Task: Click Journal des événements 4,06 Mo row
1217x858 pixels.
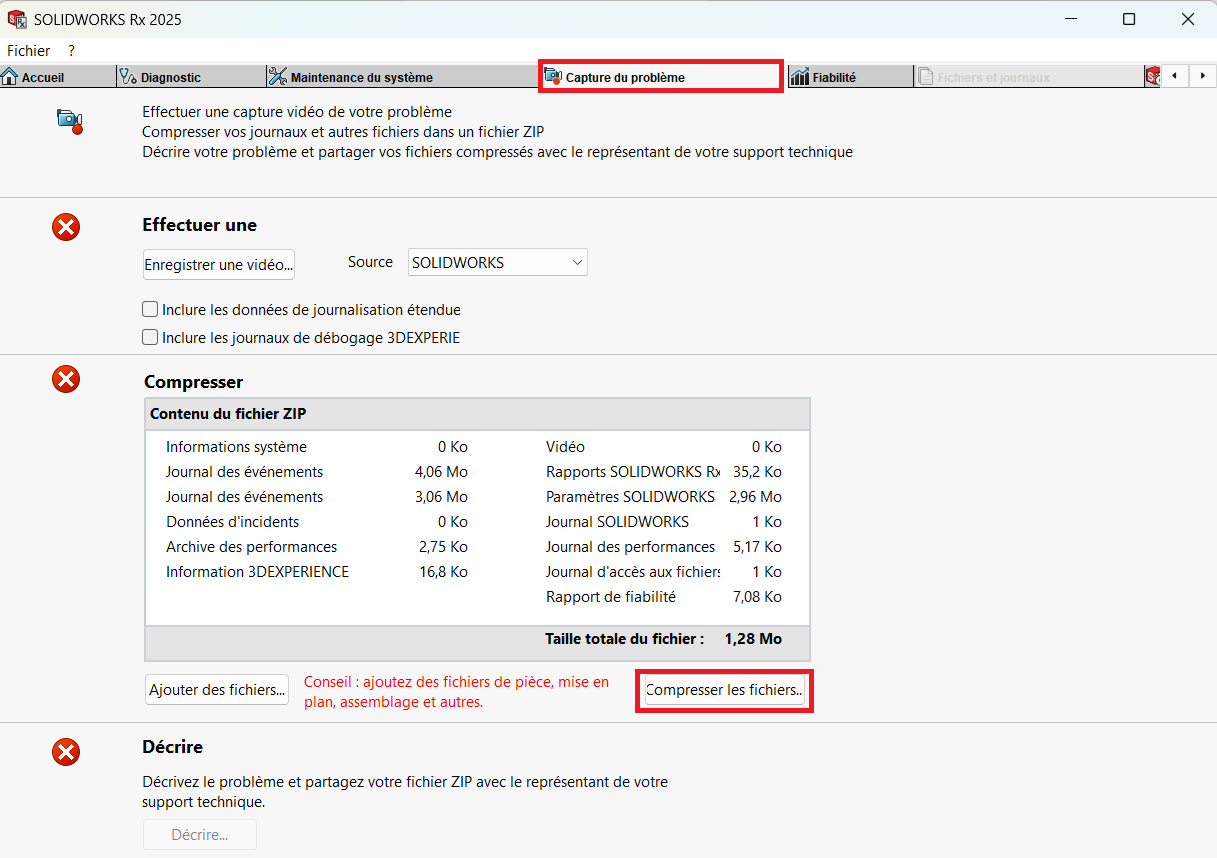Action: pos(316,472)
